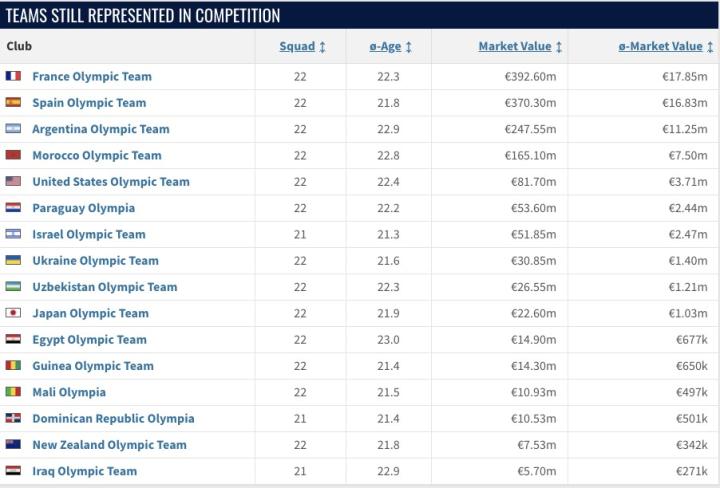Screen dimensions: 720x488
Task: Open the Mali Olympia link
Action: click(x=69, y=392)
